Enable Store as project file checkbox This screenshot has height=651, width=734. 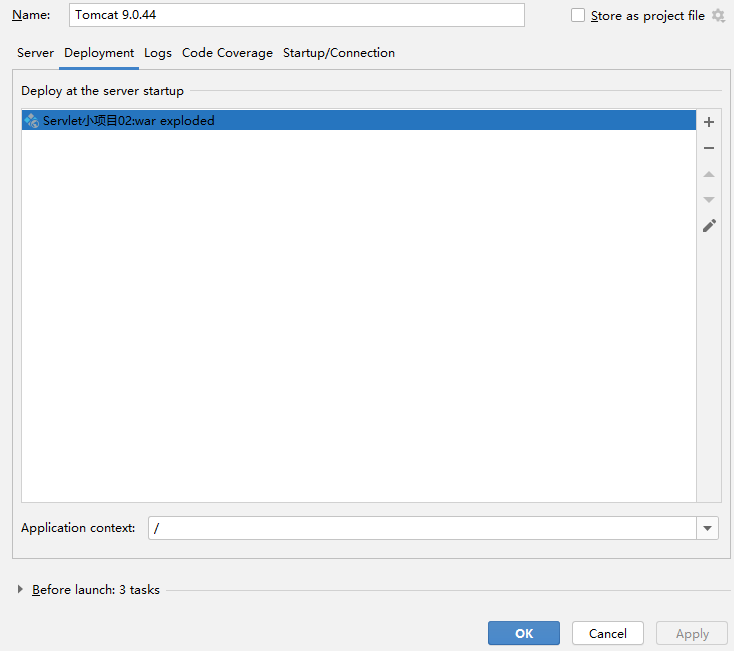(578, 15)
